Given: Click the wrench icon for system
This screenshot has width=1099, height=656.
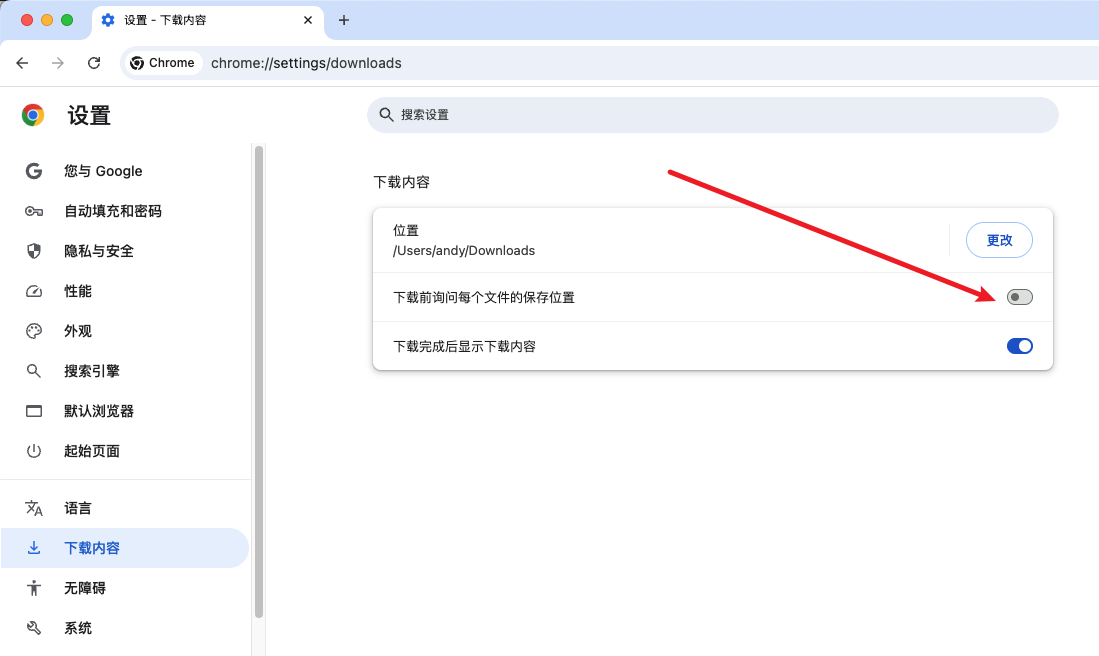Looking at the screenshot, I should [34, 628].
